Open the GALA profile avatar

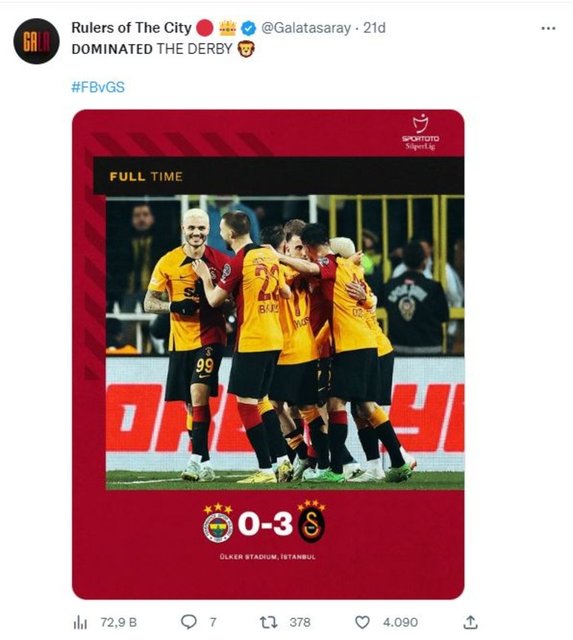36,41
